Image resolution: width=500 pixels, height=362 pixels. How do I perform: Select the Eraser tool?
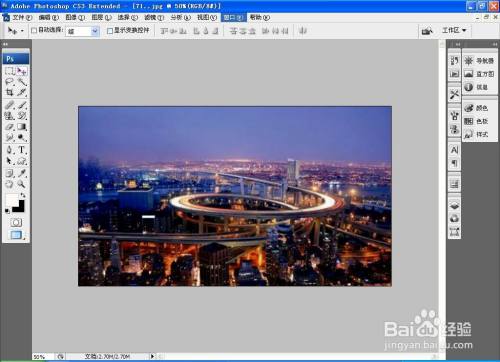pyautogui.click(x=9, y=127)
